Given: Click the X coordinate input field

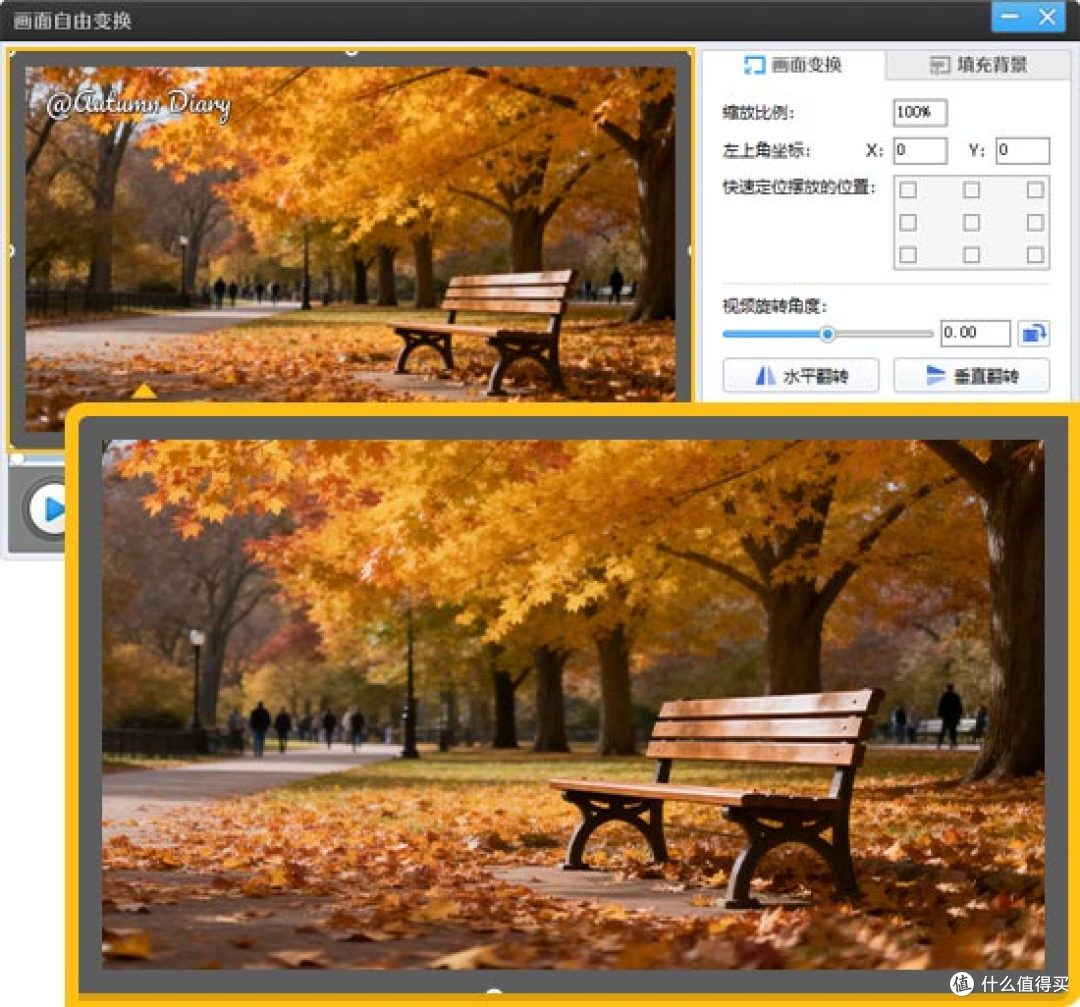Looking at the screenshot, I should point(920,150).
